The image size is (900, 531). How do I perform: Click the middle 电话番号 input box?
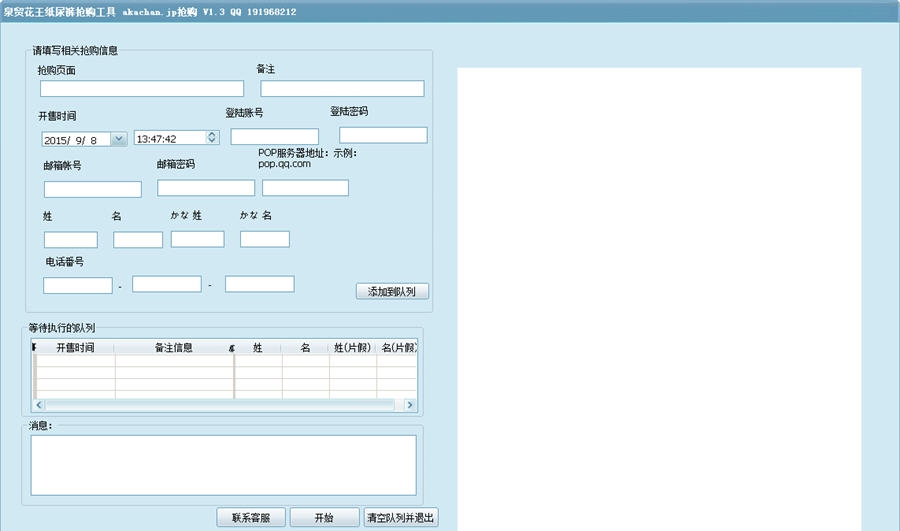(x=166, y=284)
